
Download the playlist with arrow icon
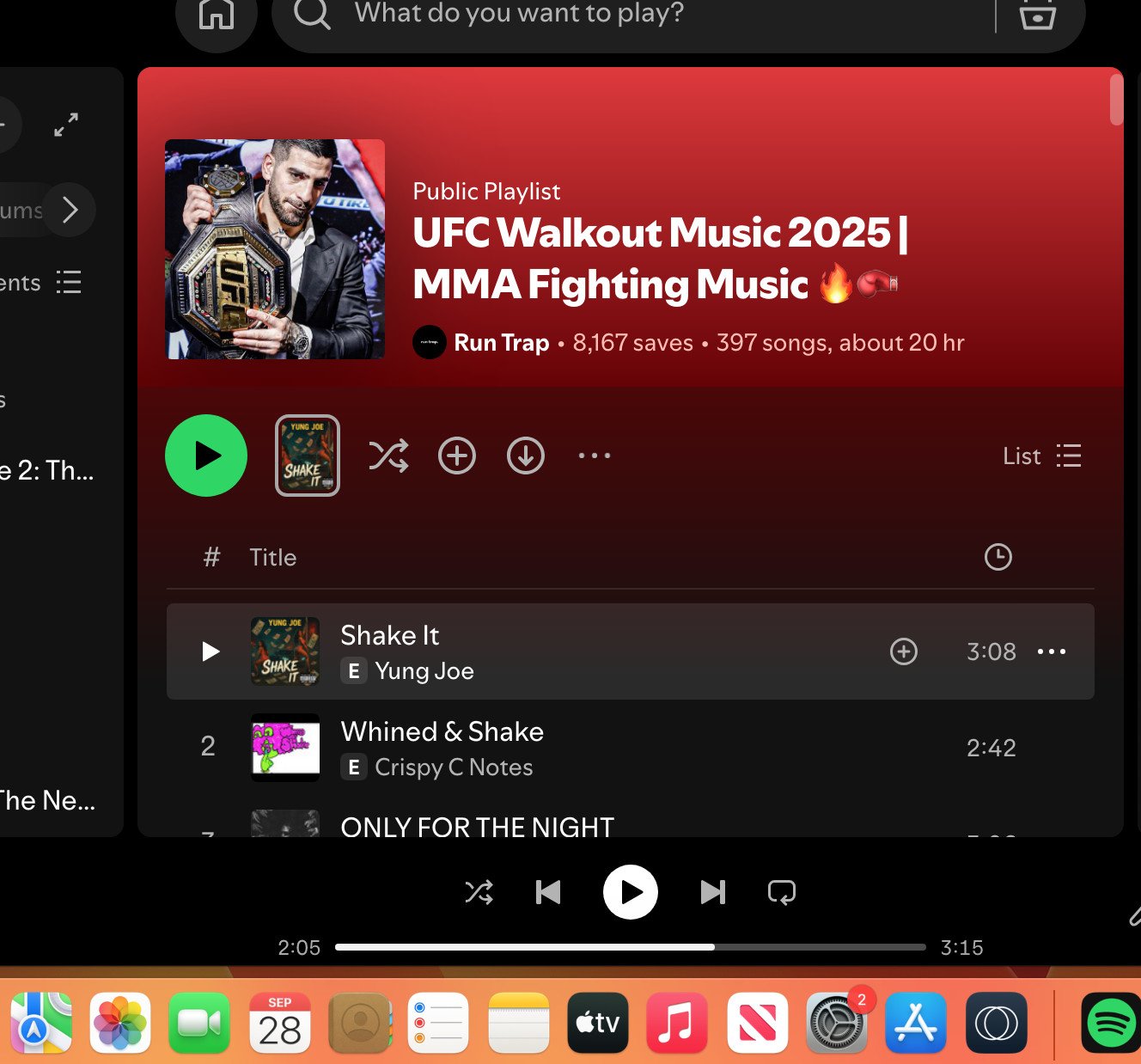pyautogui.click(x=526, y=456)
